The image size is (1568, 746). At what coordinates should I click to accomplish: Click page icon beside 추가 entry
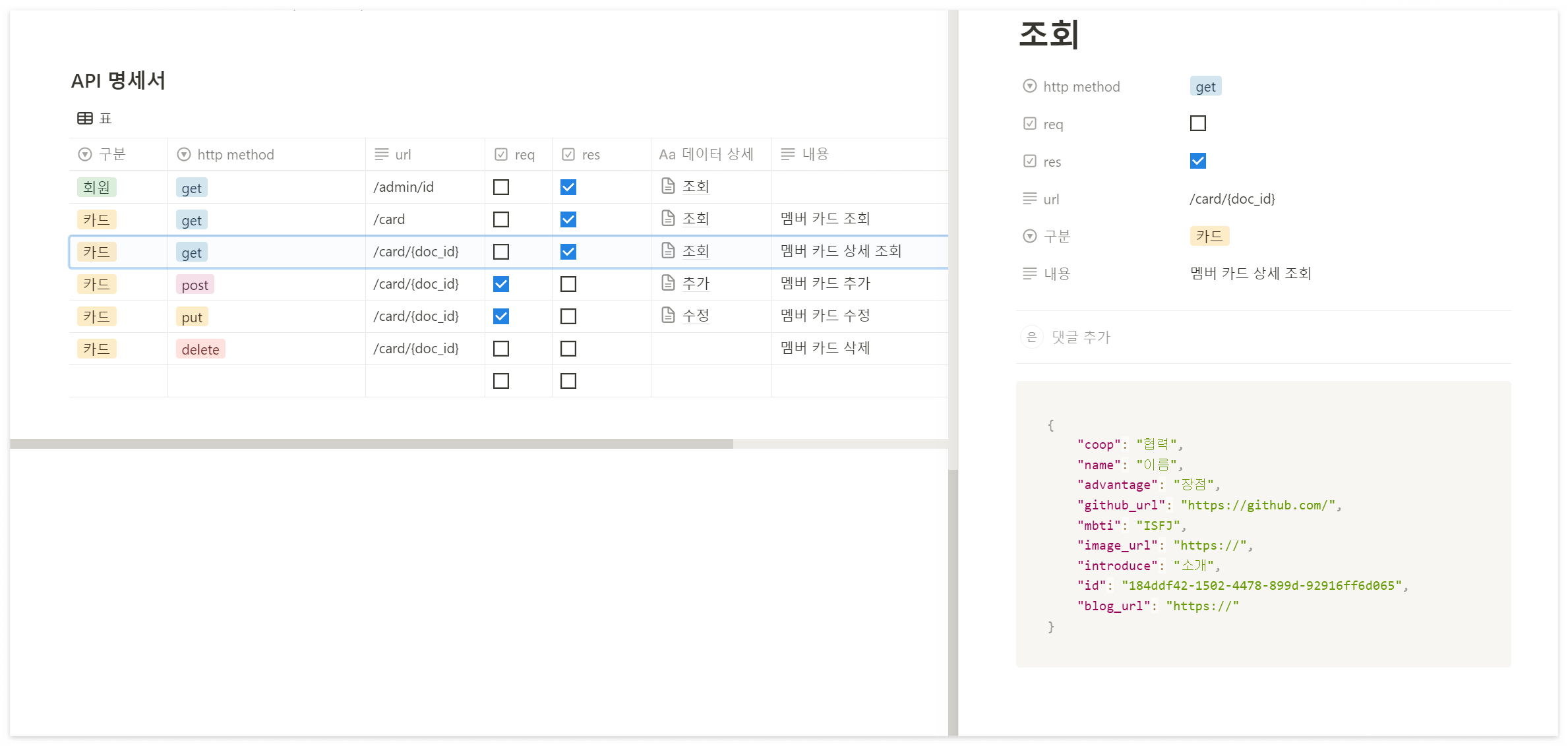(x=668, y=283)
